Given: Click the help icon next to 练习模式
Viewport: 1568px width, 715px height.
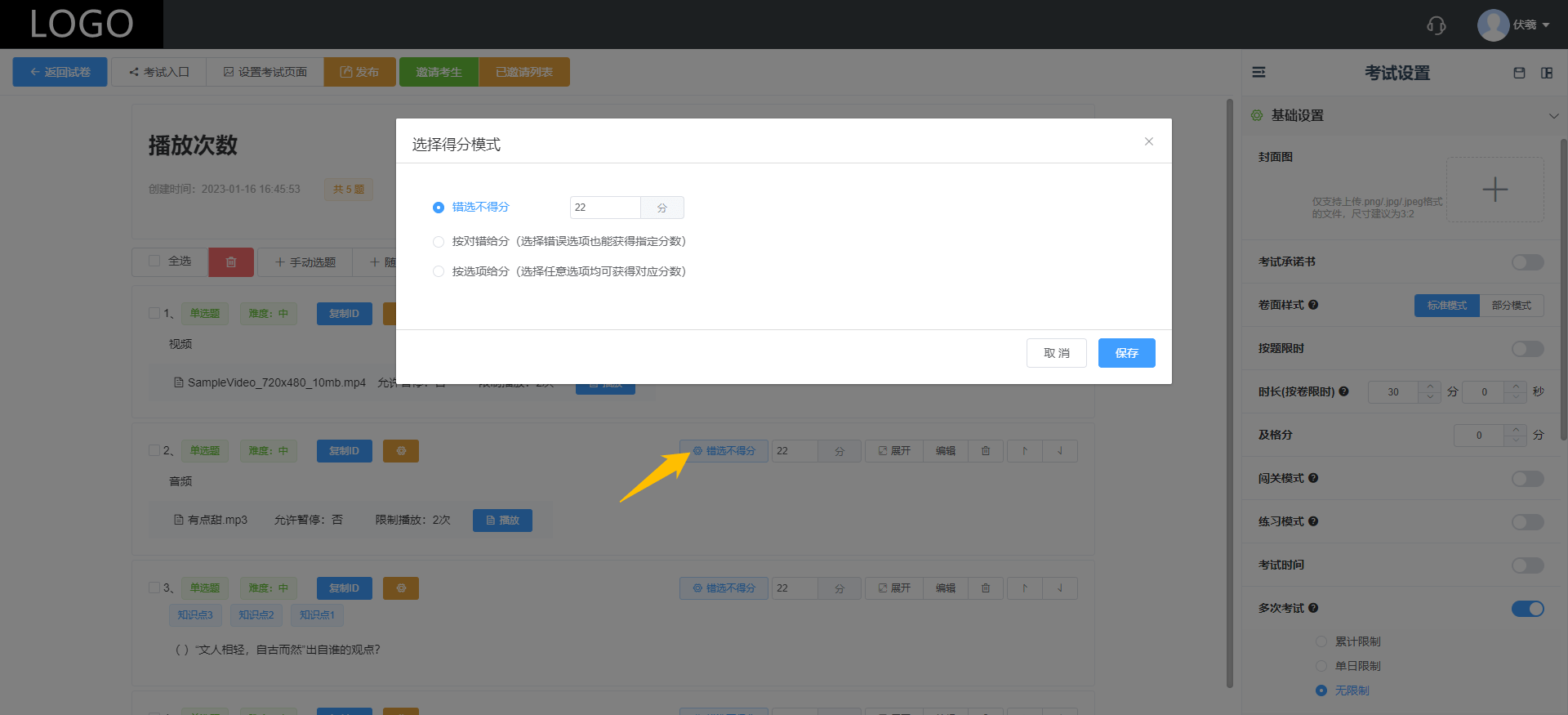Looking at the screenshot, I should [1313, 521].
